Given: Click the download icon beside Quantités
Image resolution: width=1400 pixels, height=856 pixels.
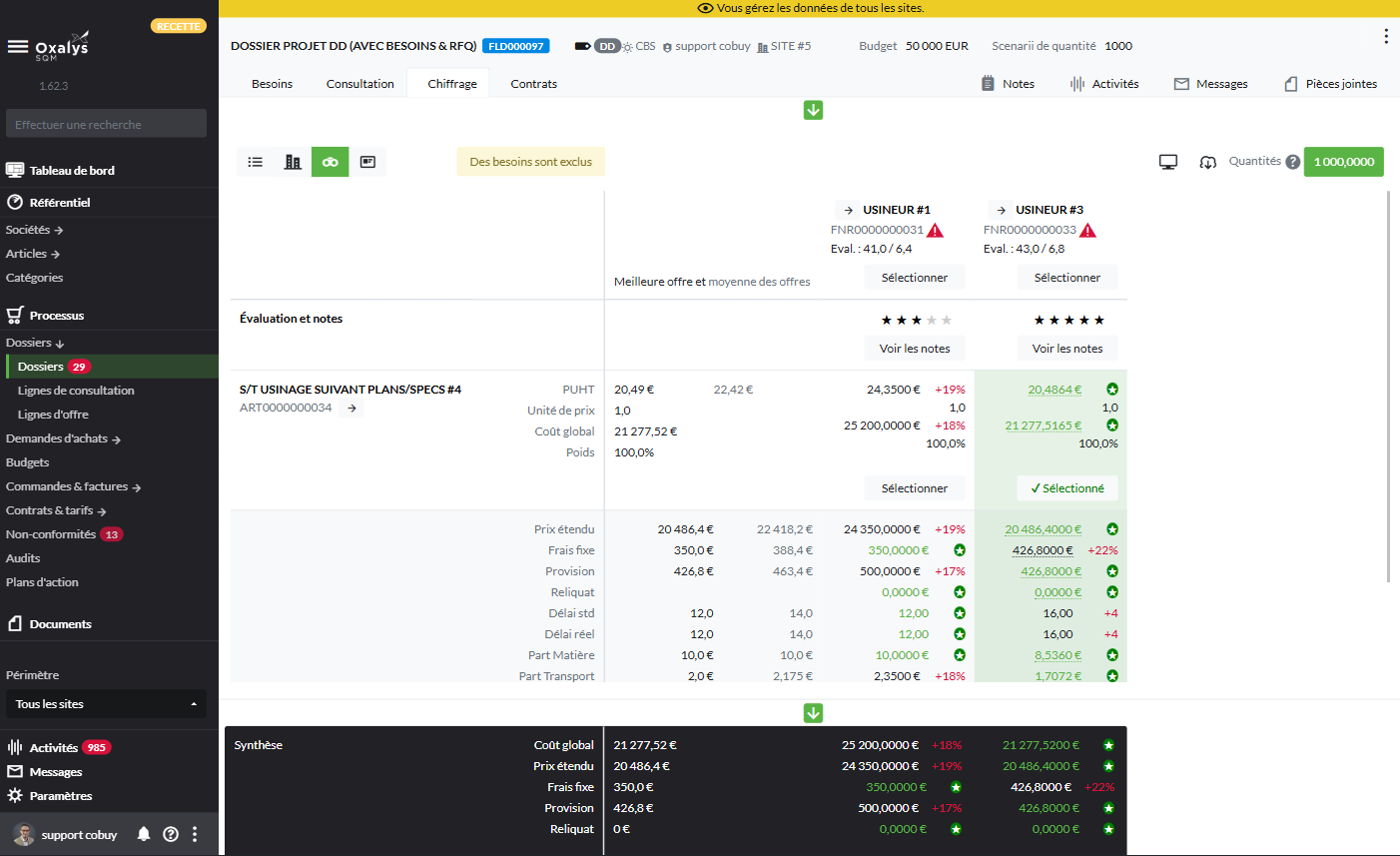Looking at the screenshot, I should point(1207,162).
